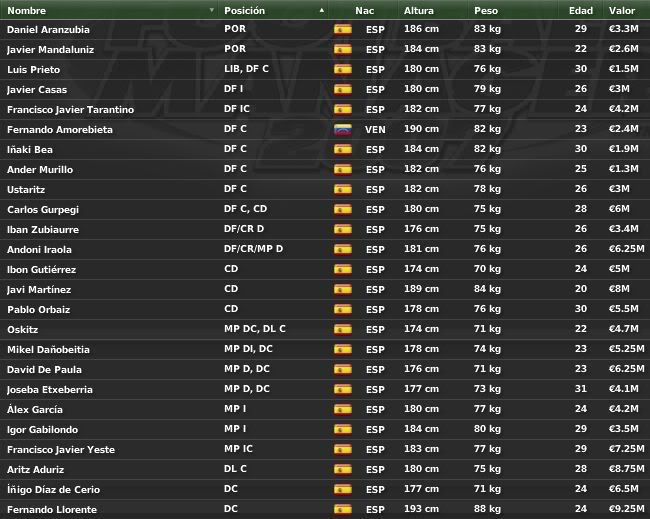Click weight 88 kg cell
The height and width of the screenshot is (519, 650).
[487, 509]
